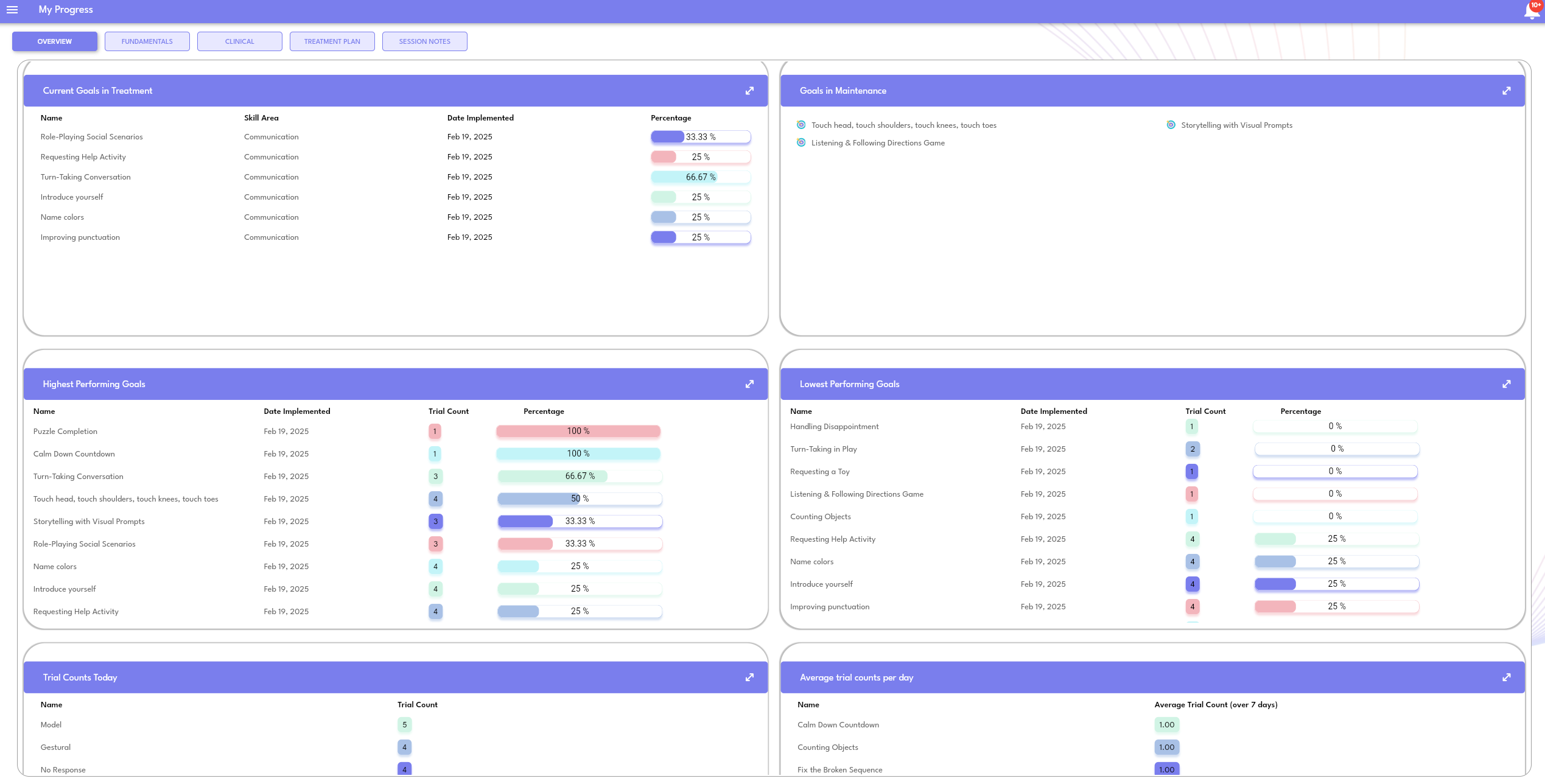Expand Average trial counts per day panel
This screenshot has height=784, width=1545.
pos(1506,677)
